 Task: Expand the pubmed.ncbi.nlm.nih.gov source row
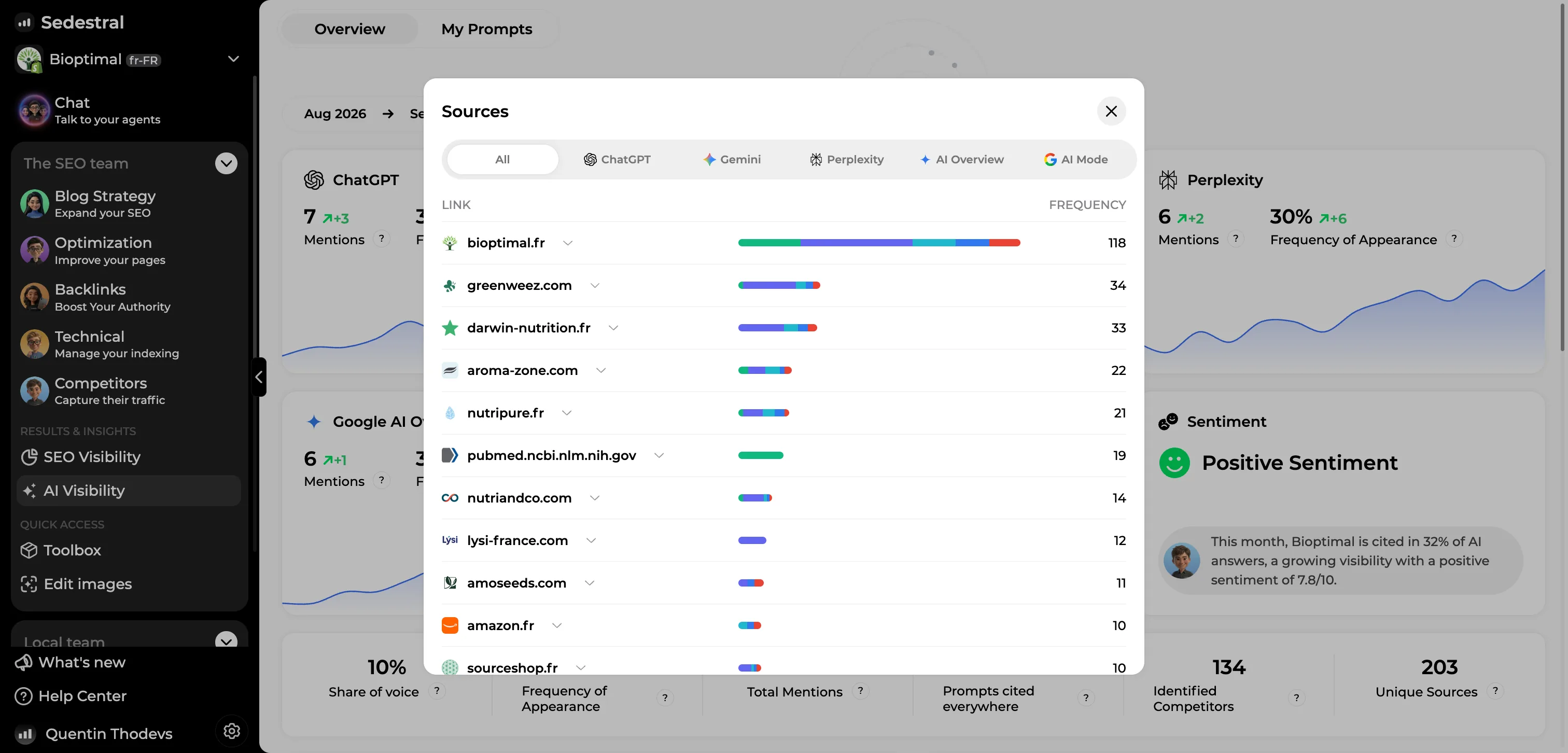(x=659, y=456)
